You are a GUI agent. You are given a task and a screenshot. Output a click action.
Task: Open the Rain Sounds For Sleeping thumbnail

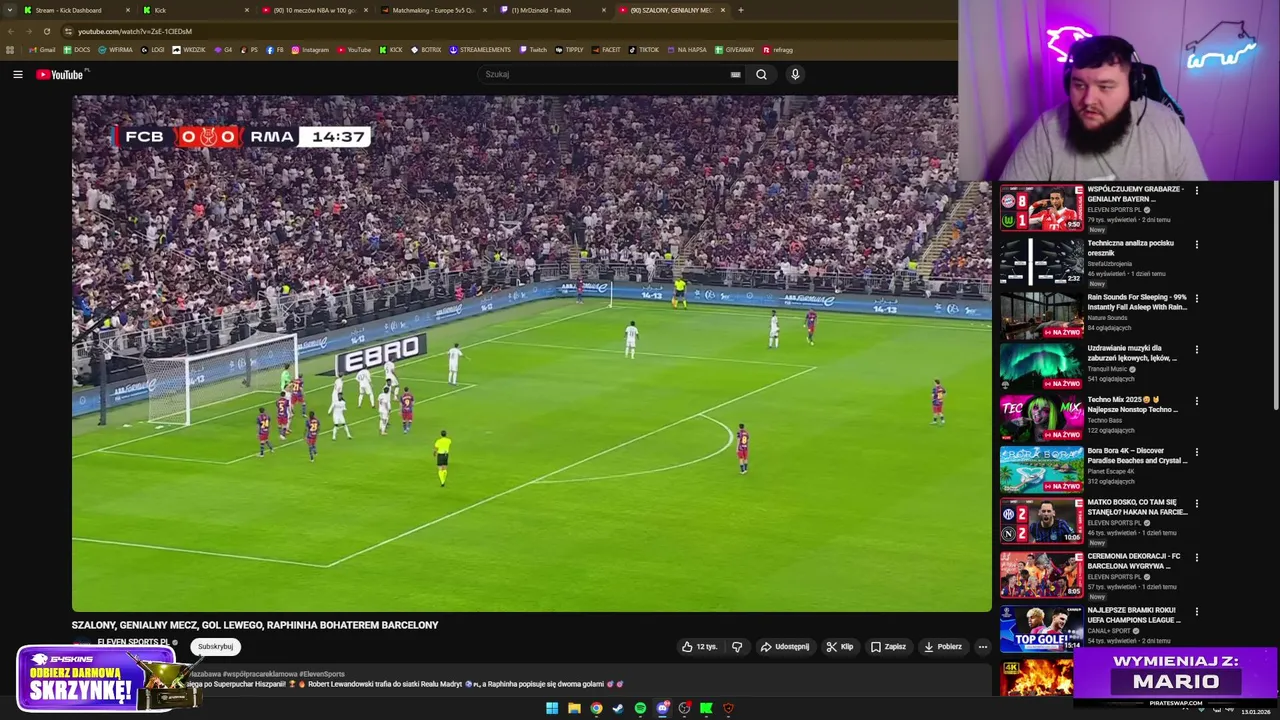(x=1041, y=315)
